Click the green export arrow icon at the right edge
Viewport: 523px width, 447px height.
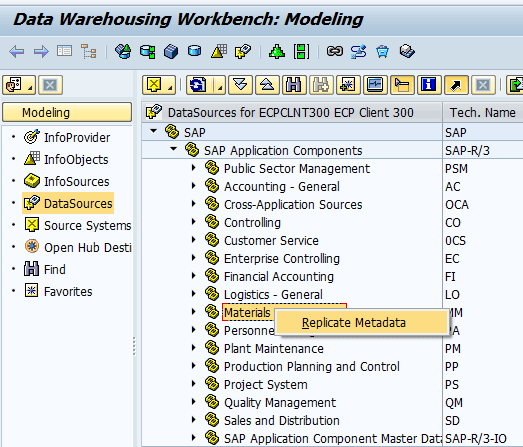pos(515,85)
